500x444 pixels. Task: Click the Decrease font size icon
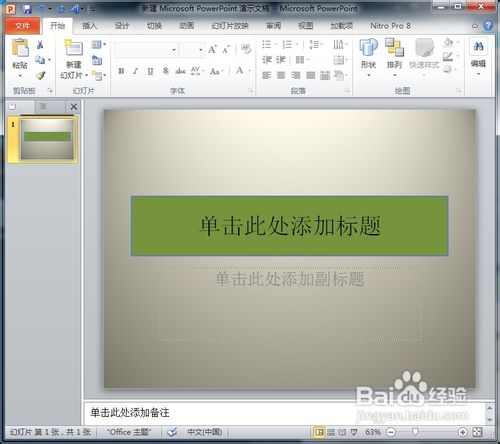226,50
